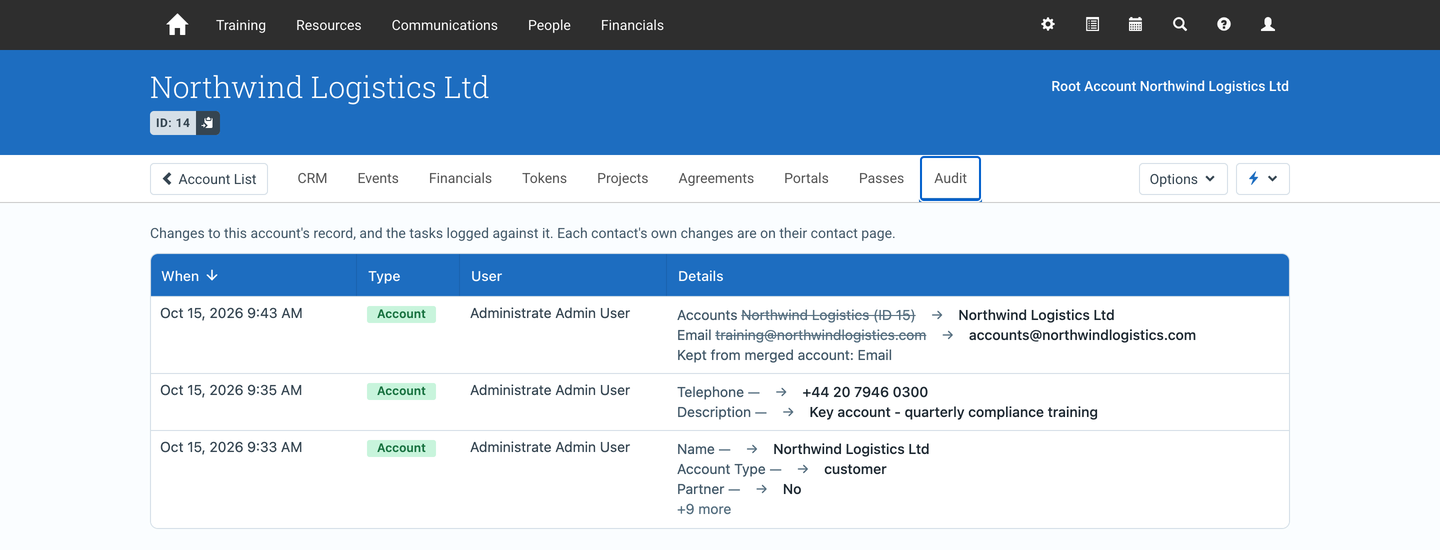Image resolution: width=1440 pixels, height=550 pixels.
Task: Select the Audit tab
Action: (950, 178)
